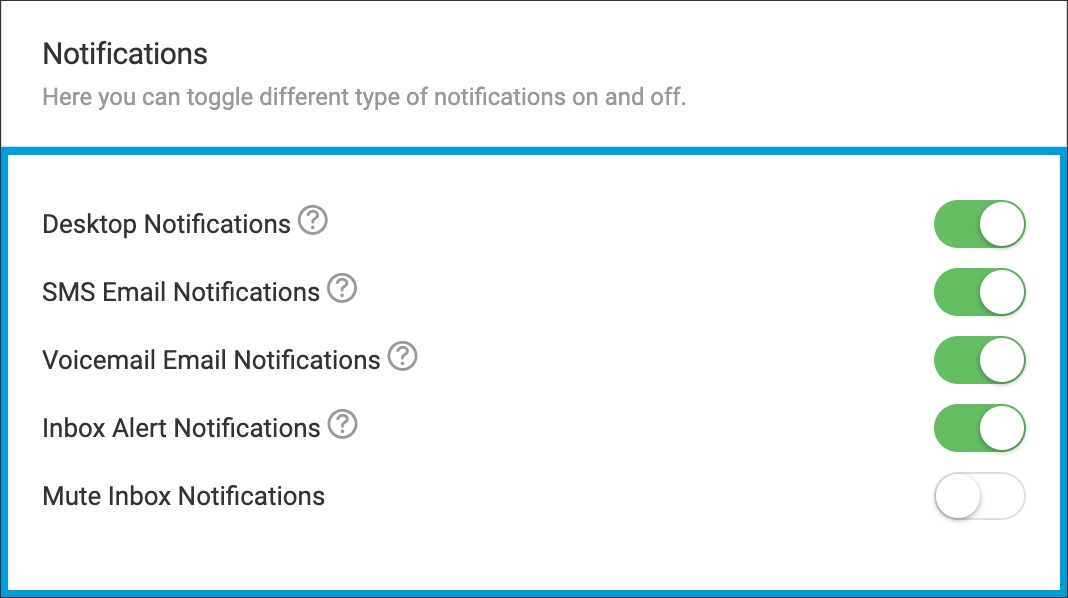This screenshot has height=598, width=1068.
Task: Click the notifications description subtitle text
Action: pos(364,98)
